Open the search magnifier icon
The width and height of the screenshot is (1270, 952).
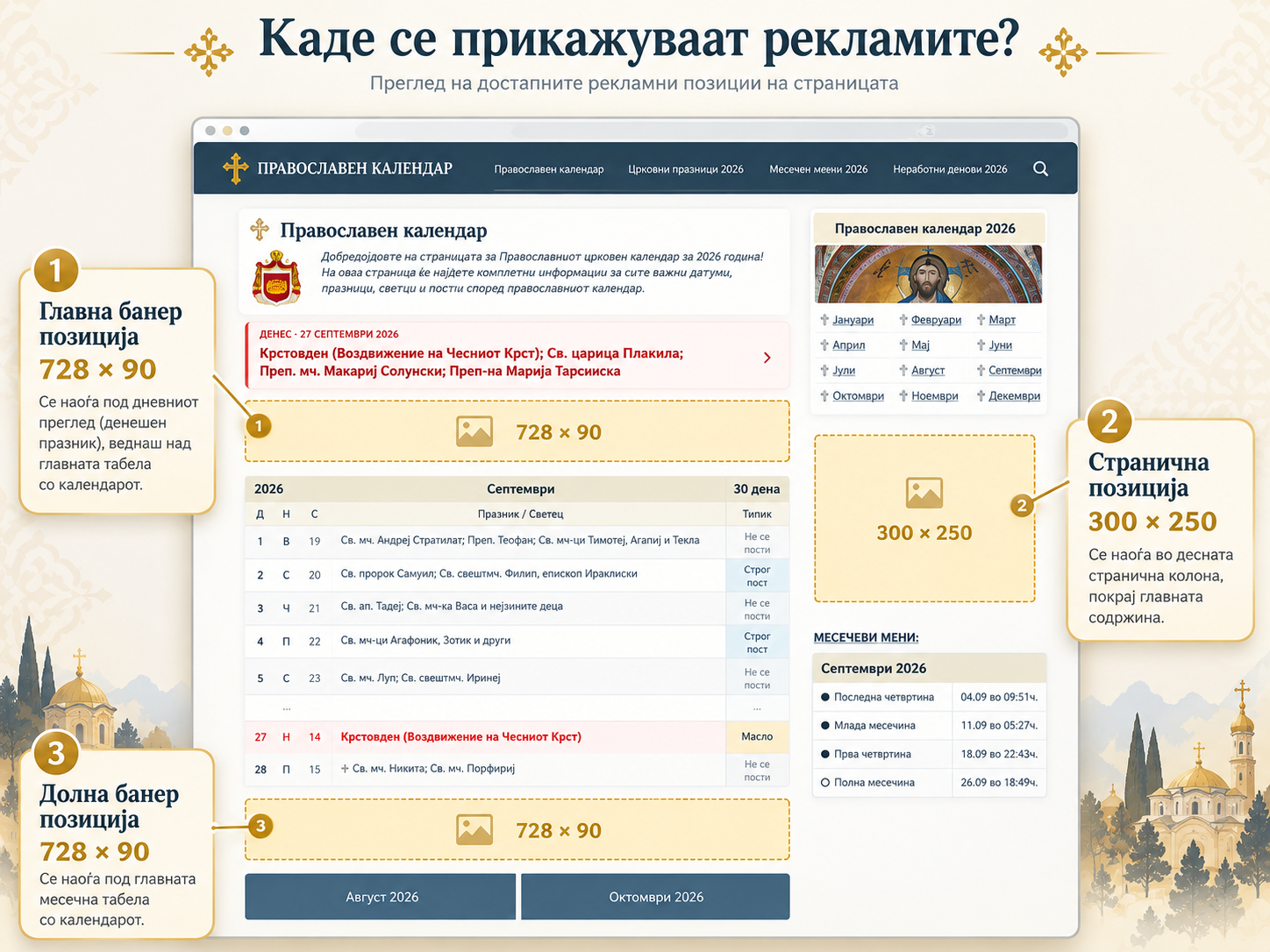[x=1040, y=169]
